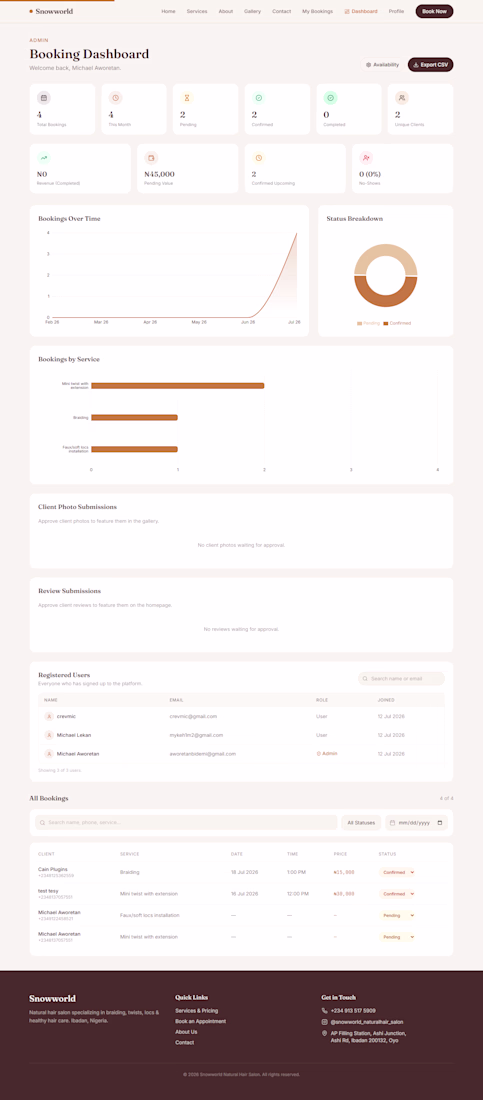Click the Total Bookings calendar icon
Viewport: 483px width, 1100px height.
(x=44, y=98)
